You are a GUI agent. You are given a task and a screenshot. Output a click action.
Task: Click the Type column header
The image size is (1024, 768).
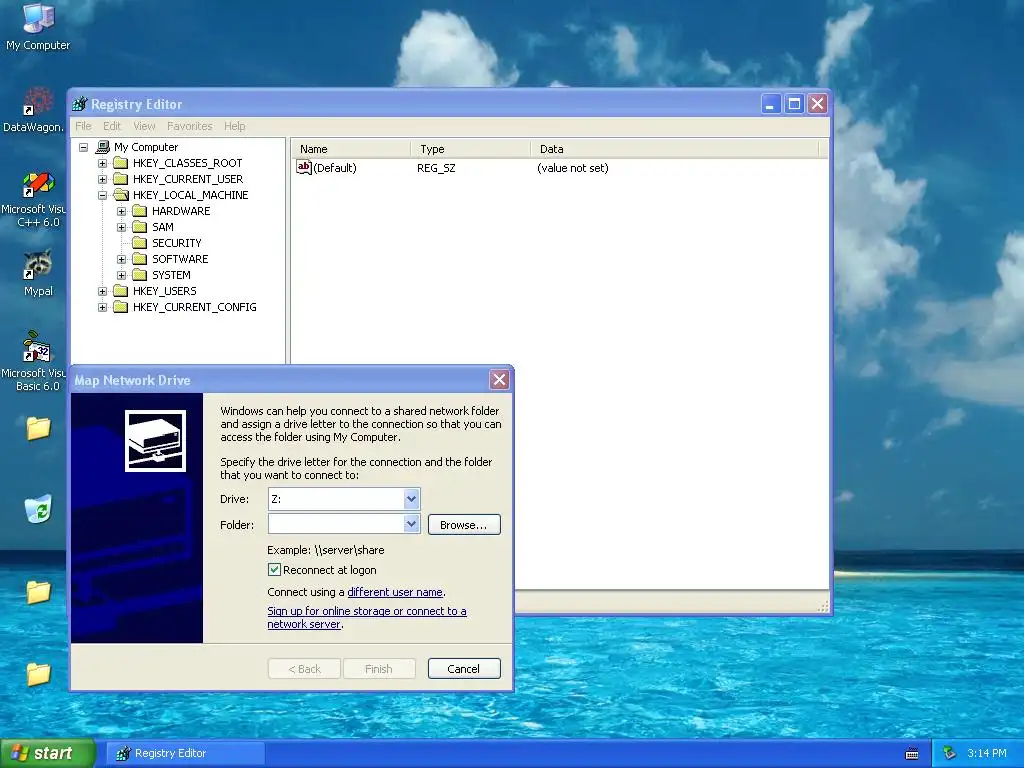471,149
